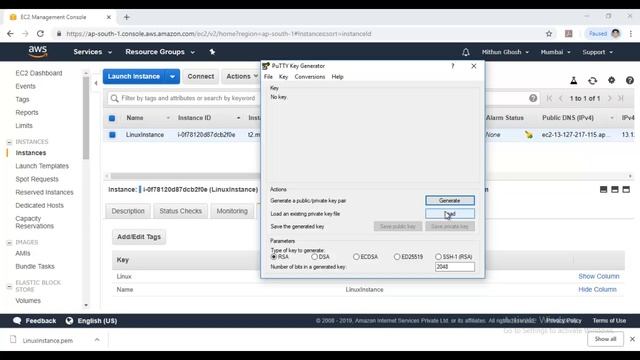Click Show all downloads
The height and width of the screenshot is (360, 640).
605,339
